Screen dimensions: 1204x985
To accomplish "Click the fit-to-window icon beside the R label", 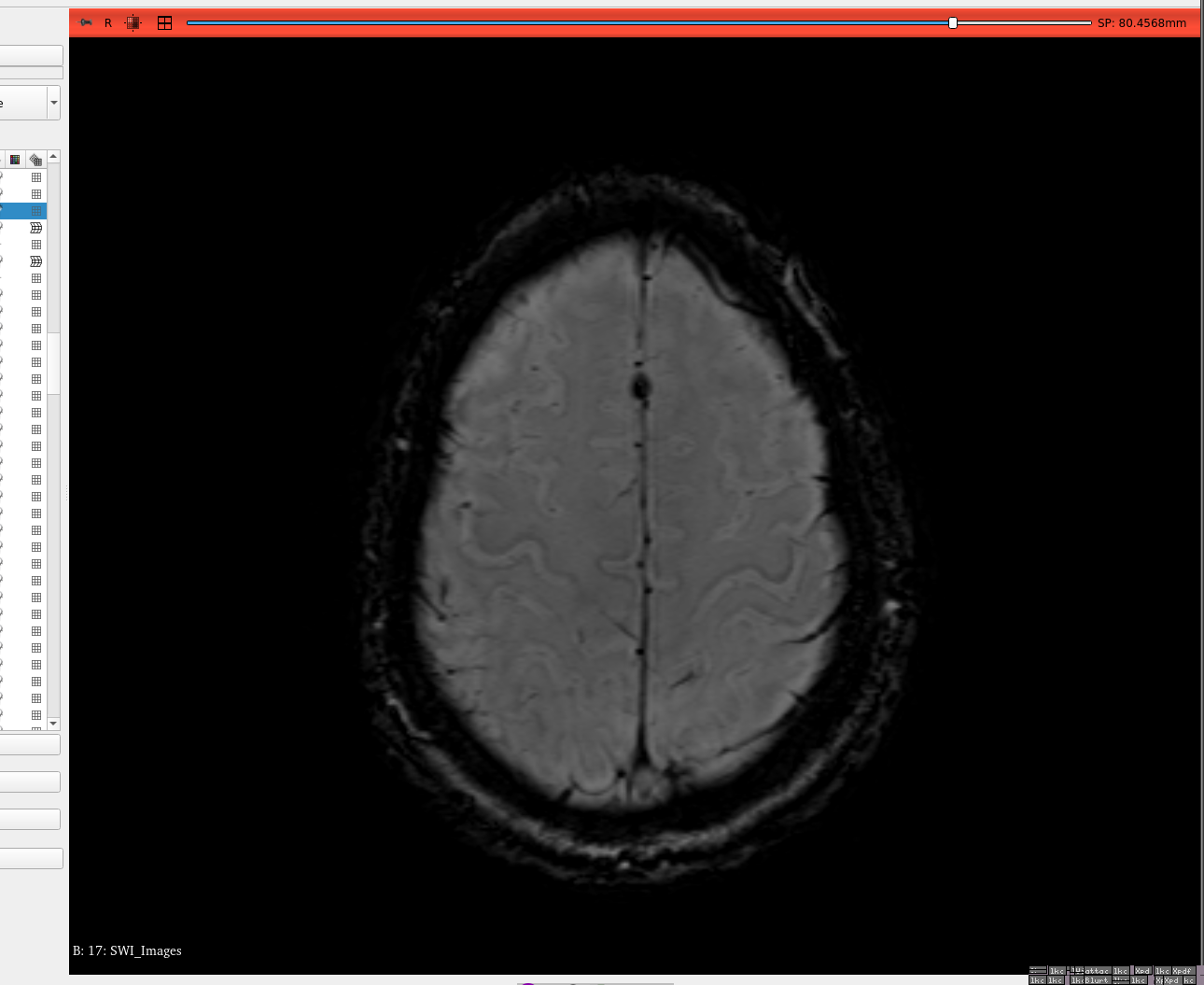I will (x=133, y=22).
